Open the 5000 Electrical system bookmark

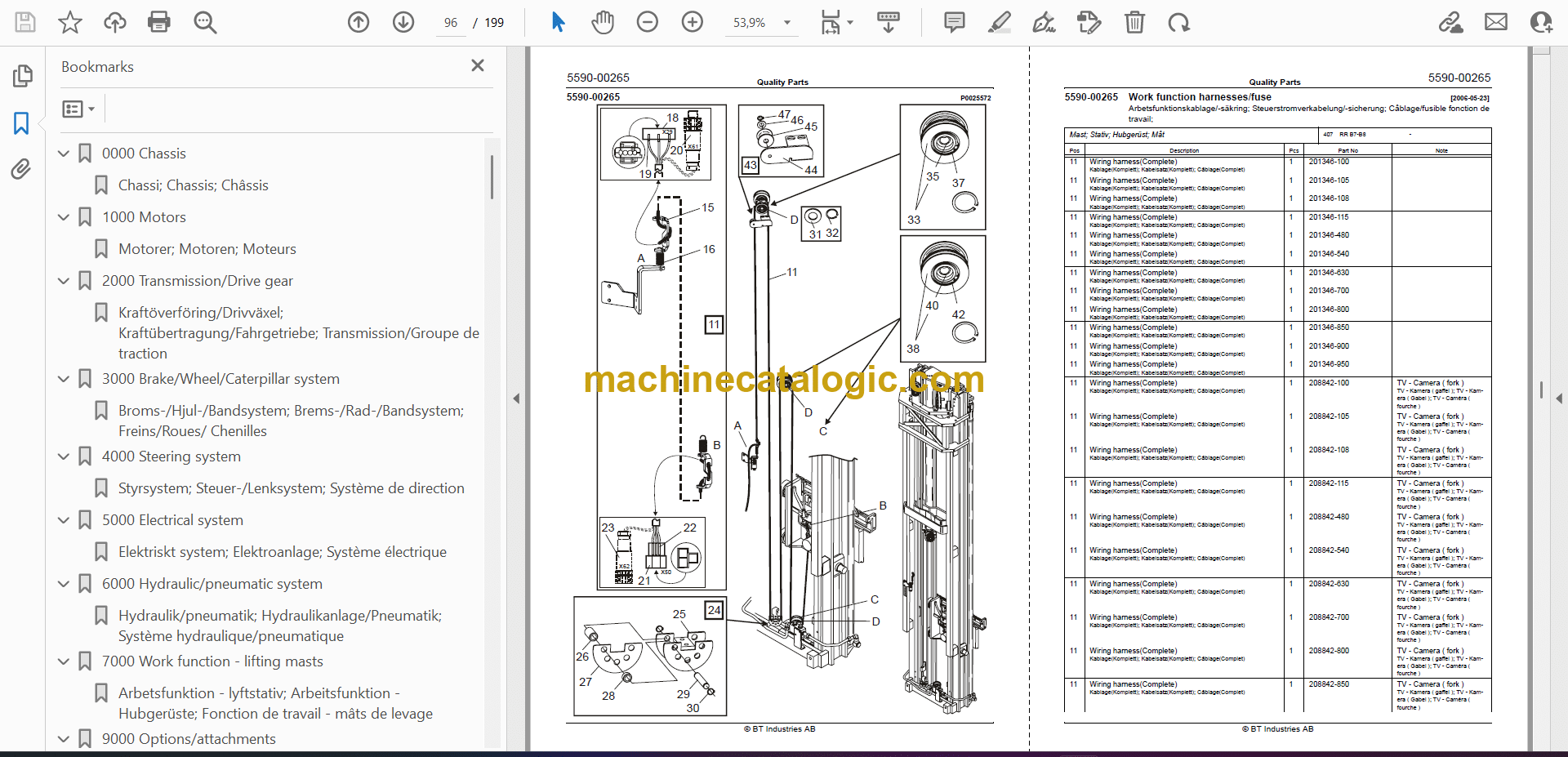click(x=172, y=520)
